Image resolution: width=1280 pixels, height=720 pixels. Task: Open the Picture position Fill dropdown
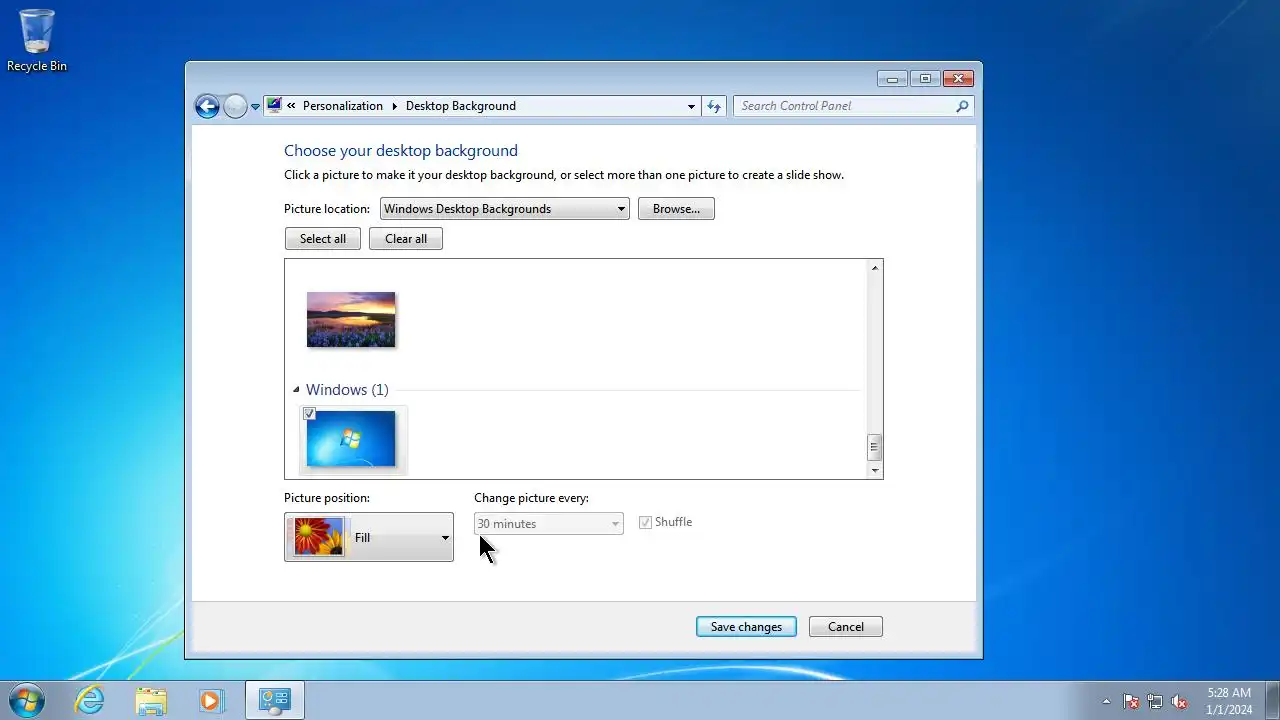[369, 537]
